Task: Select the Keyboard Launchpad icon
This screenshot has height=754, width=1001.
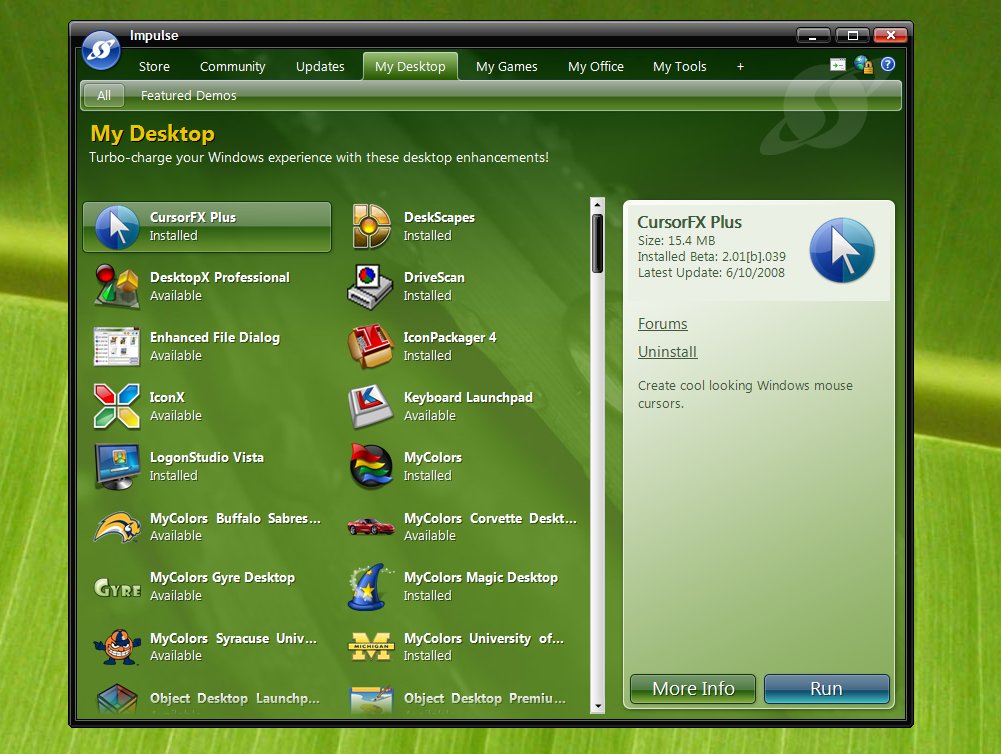Action: 370,406
